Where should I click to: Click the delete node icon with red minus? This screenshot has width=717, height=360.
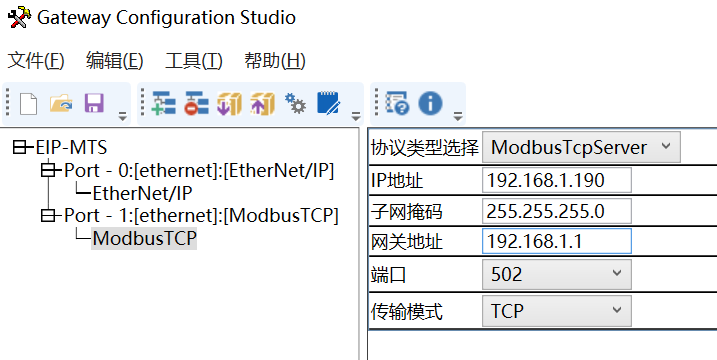[197, 103]
